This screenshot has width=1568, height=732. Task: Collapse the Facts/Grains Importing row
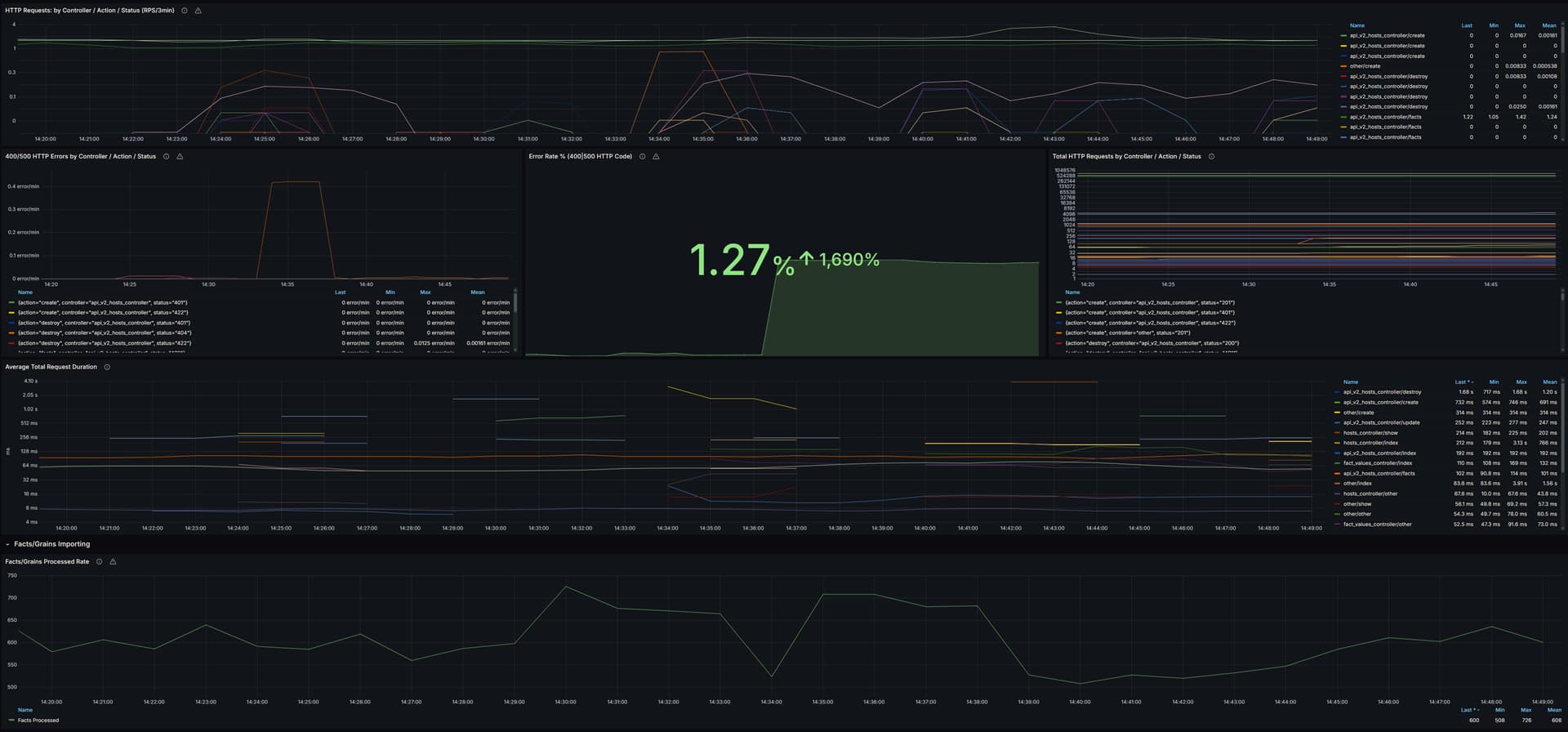tap(8, 544)
